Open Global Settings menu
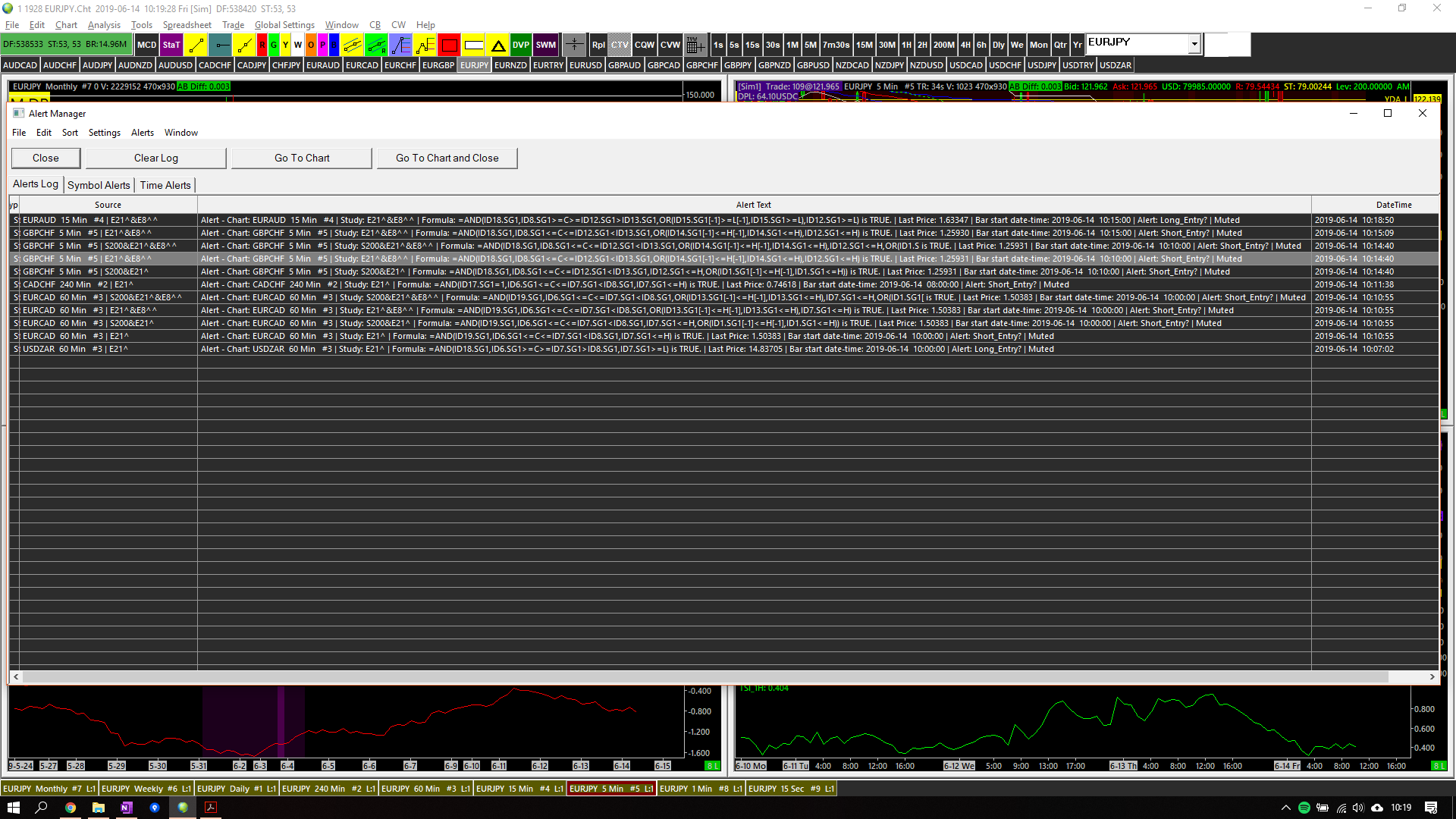The height and width of the screenshot is (819, 1456). 284,25
